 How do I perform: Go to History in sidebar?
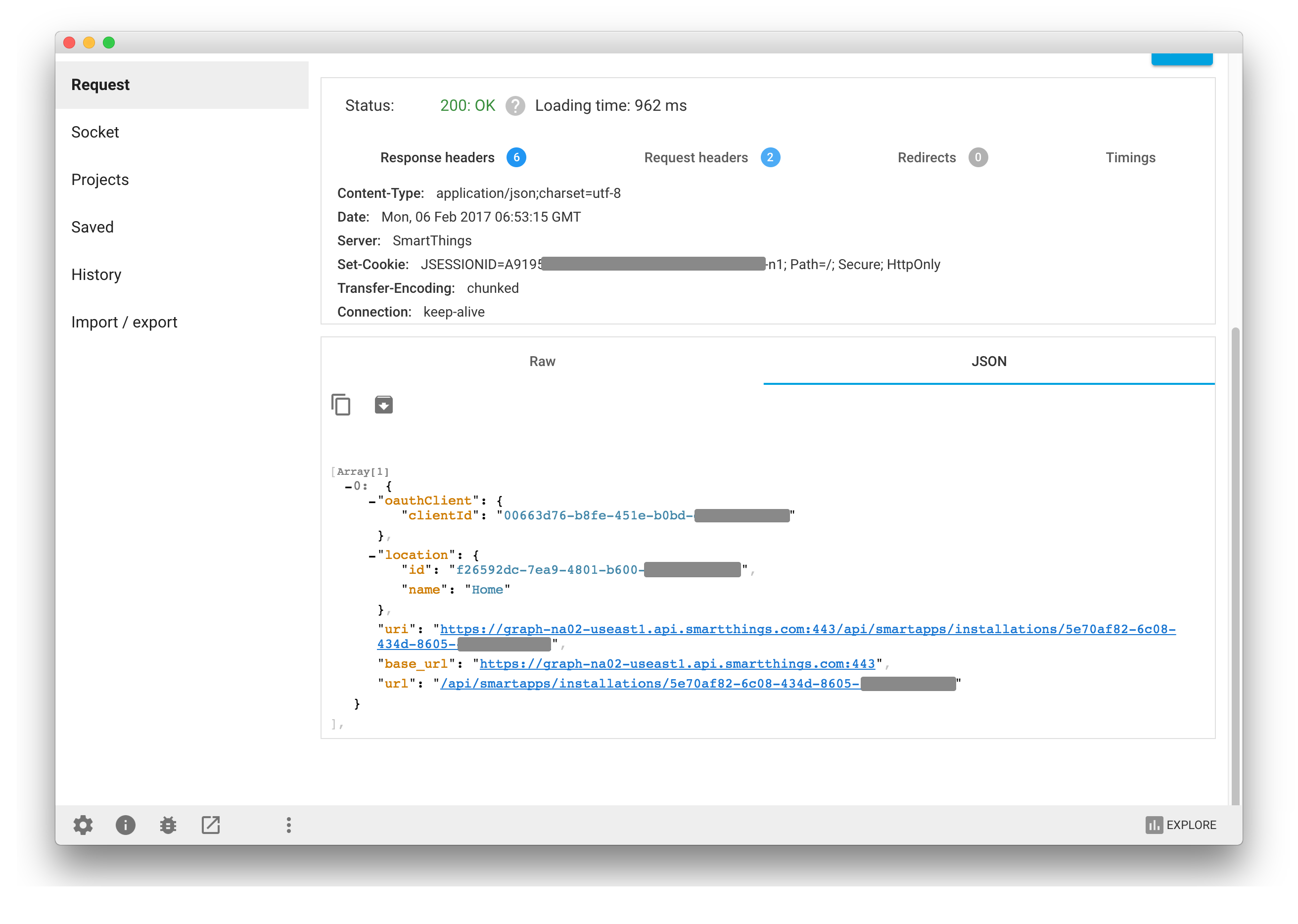[96, 275]
